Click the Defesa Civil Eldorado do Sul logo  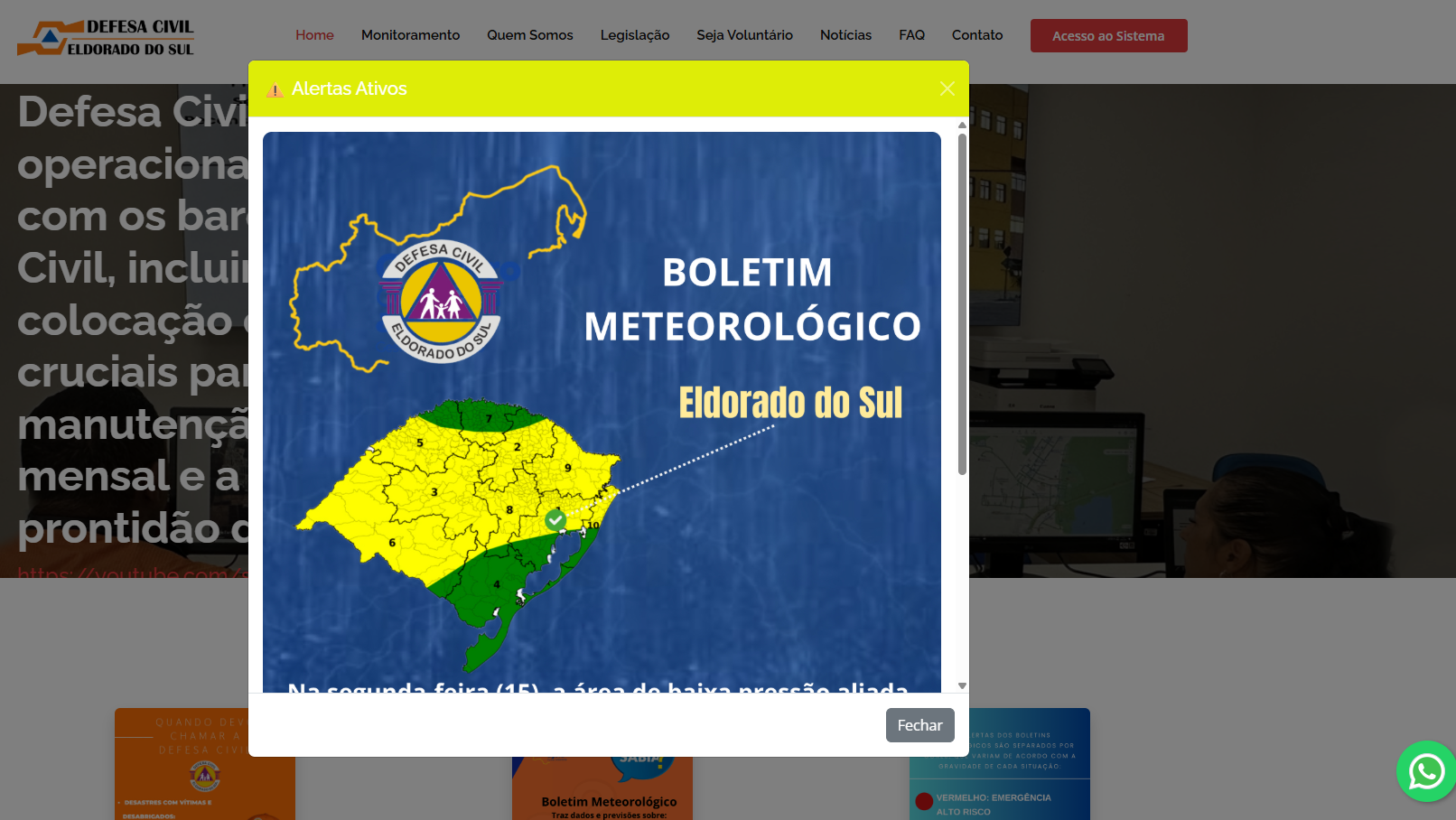[x=104, y=36]
